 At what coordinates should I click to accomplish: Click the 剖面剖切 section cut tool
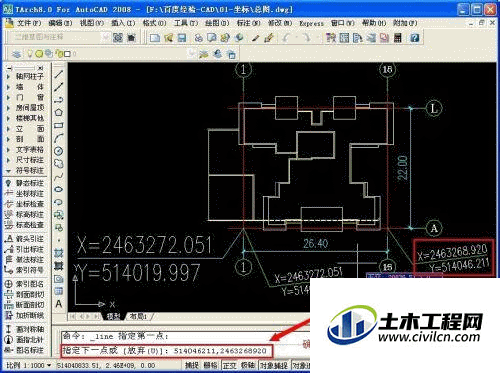pos(24,294)
